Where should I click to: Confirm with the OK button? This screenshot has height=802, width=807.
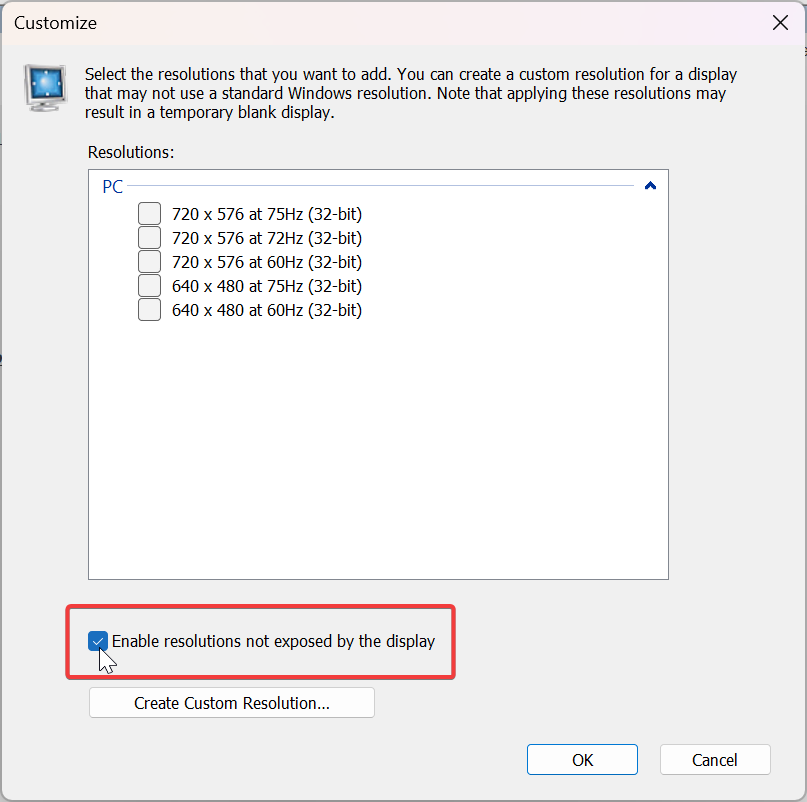582,760
